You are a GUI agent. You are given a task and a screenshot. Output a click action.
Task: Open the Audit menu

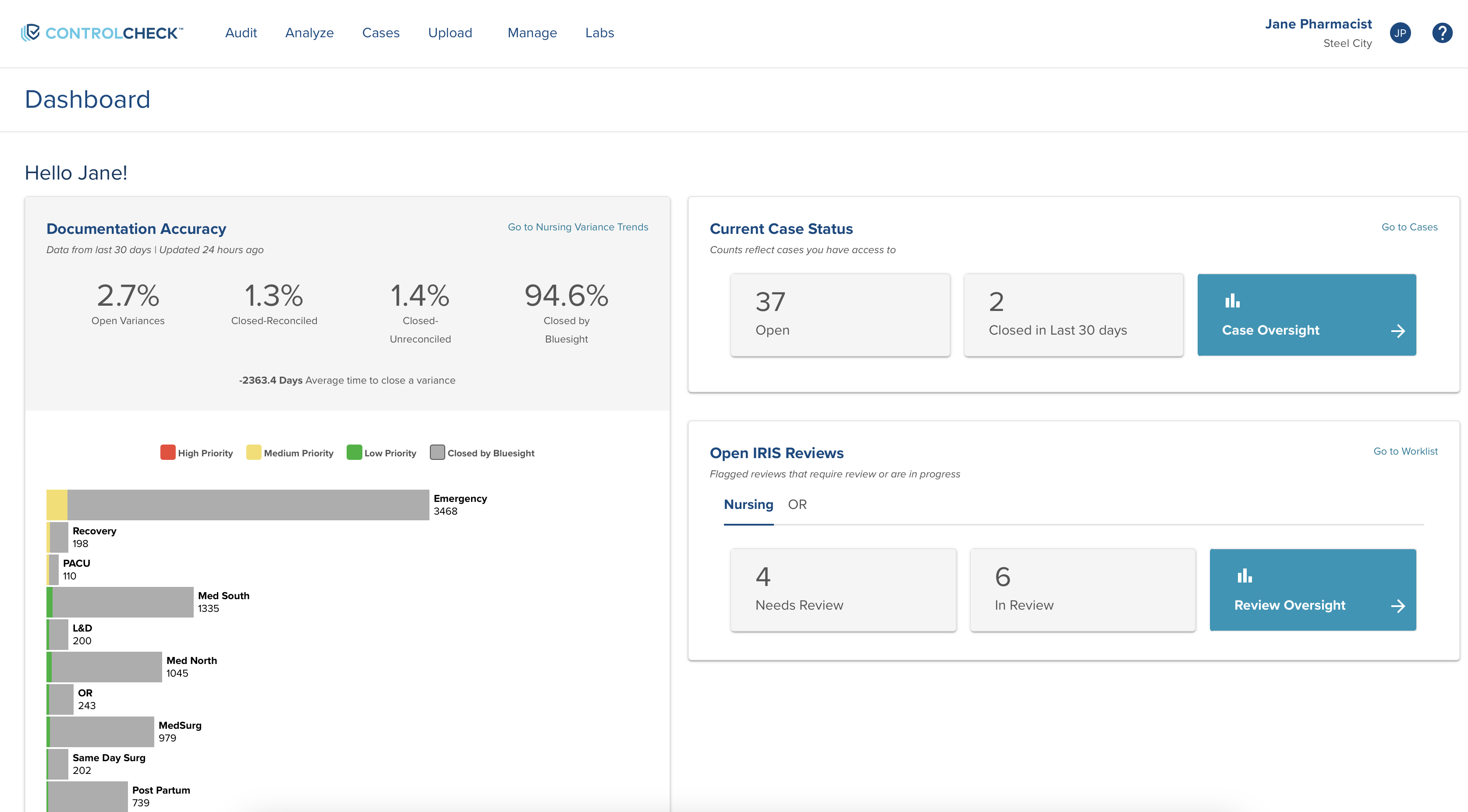[241, 33]
